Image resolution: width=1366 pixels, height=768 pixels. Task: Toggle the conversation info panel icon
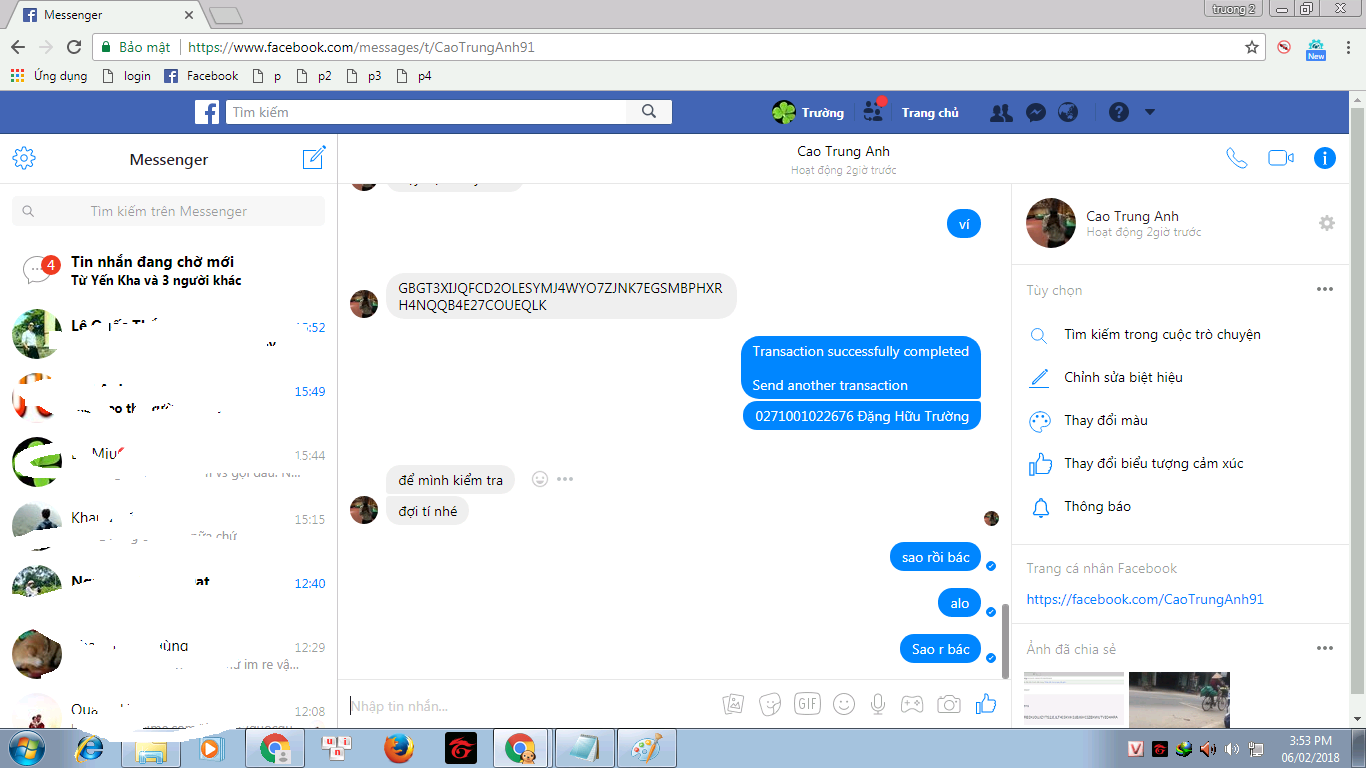coord(1325,158)
